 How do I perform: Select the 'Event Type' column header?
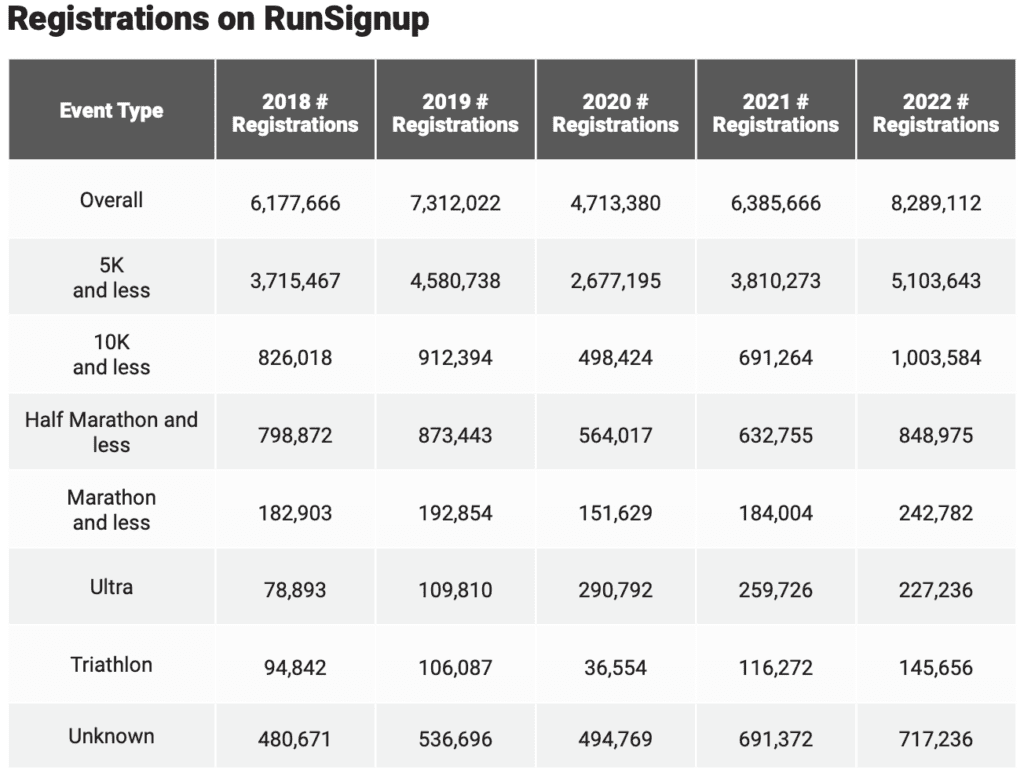tap(112, 110)
